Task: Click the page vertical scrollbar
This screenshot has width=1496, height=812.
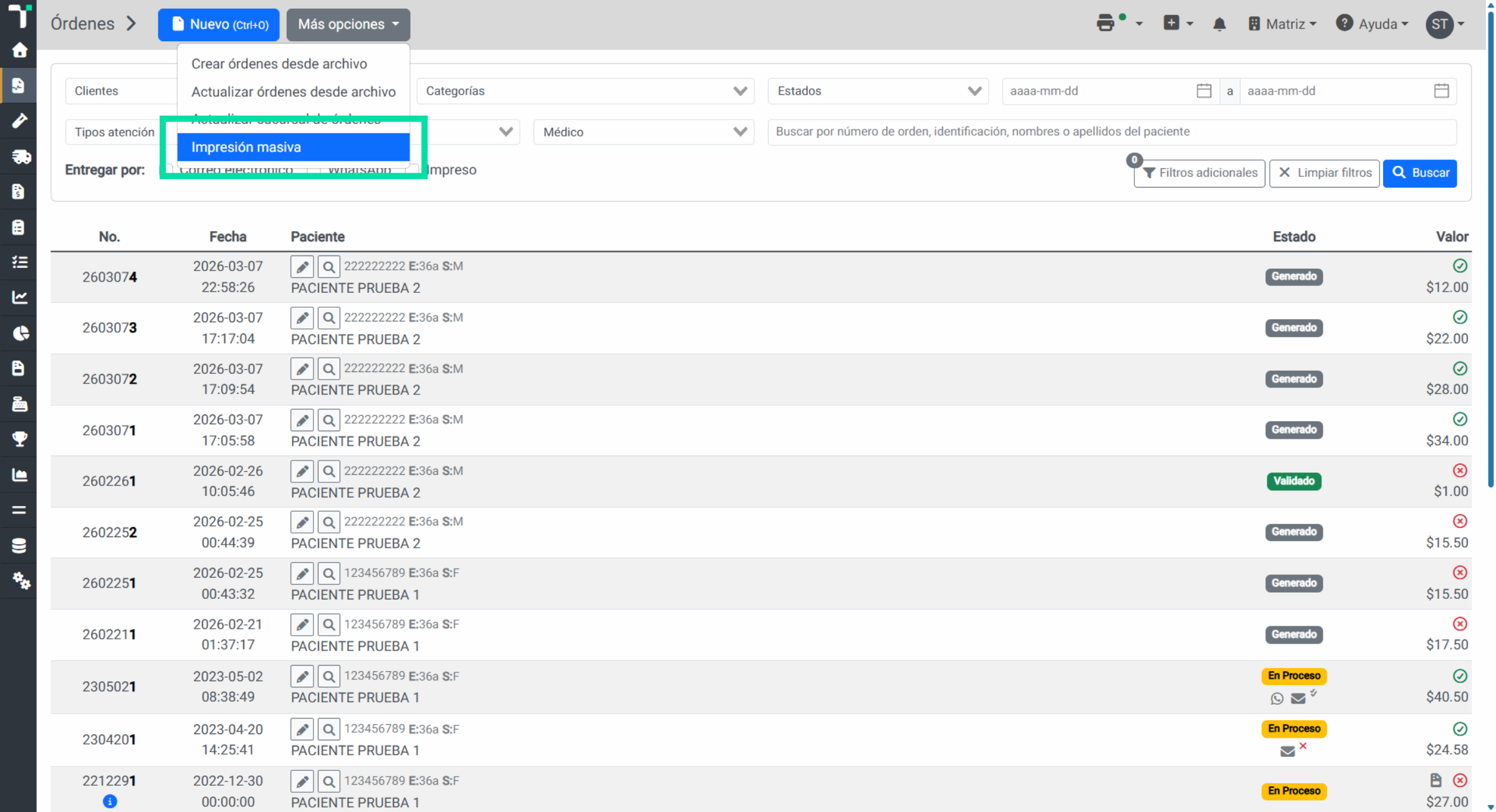Action: (1490, 249)
